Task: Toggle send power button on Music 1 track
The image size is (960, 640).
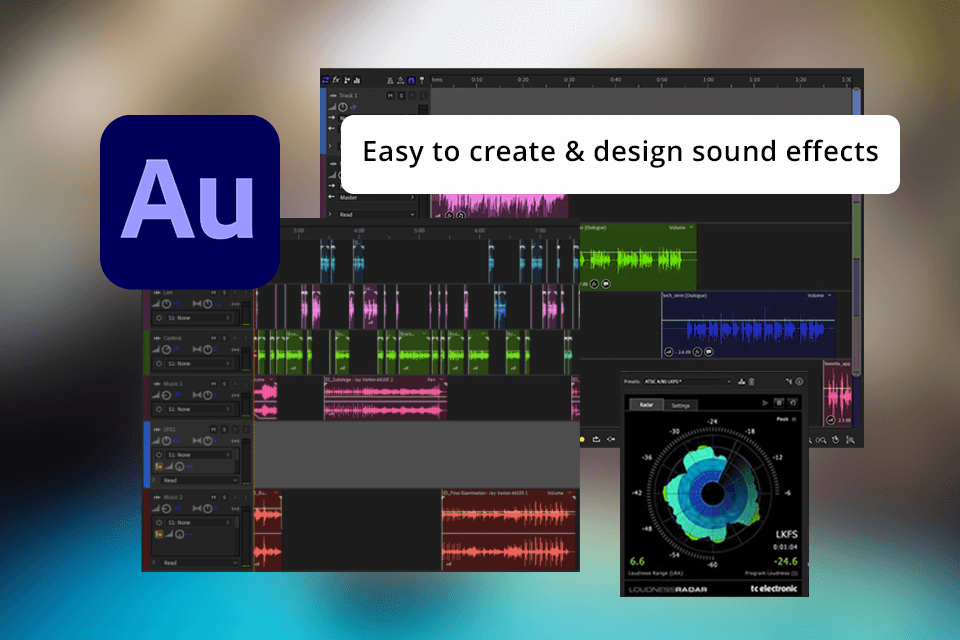Action: [159, 409]
